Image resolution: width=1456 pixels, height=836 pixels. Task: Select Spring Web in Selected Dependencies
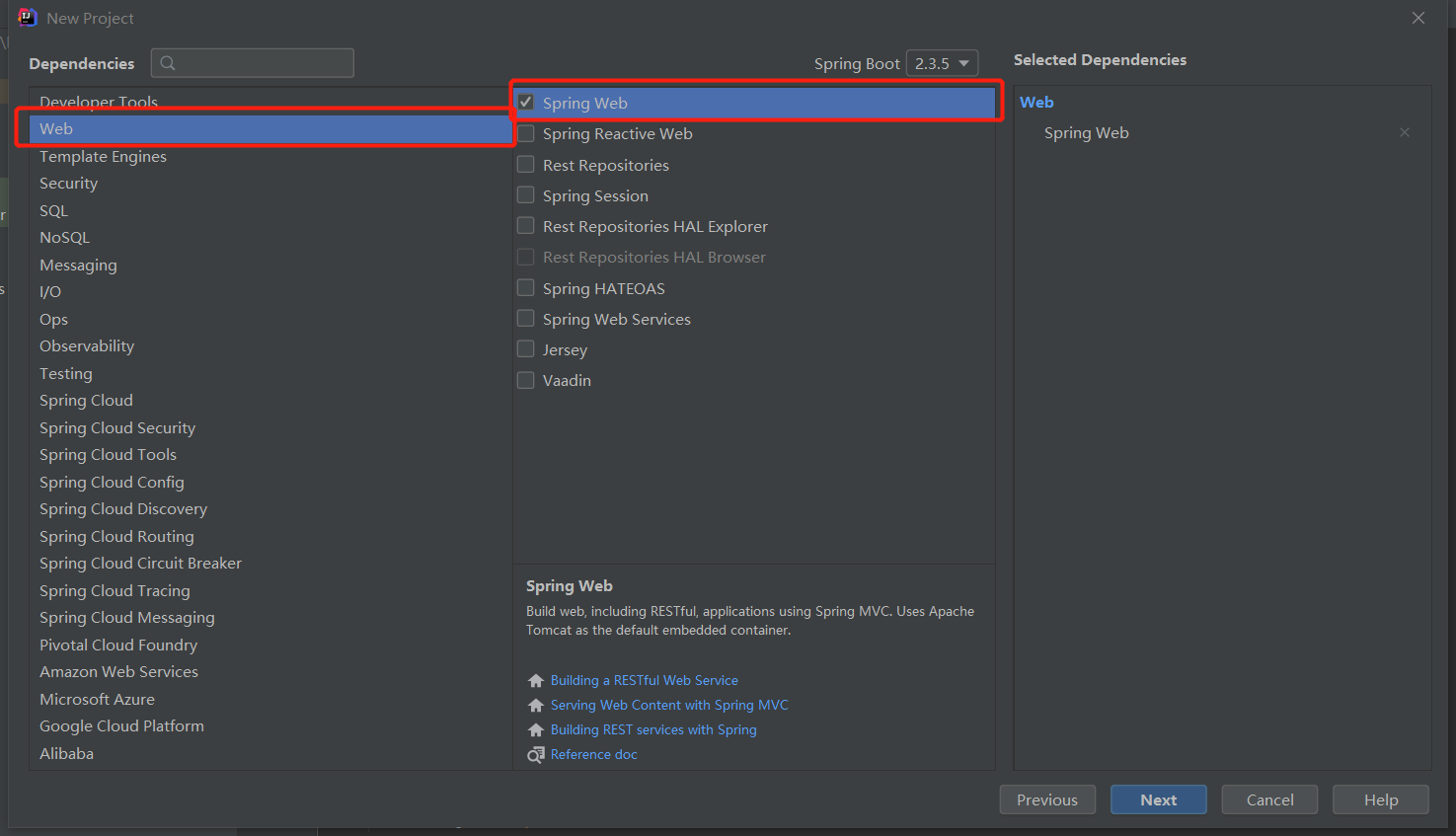click(1087, 132)
